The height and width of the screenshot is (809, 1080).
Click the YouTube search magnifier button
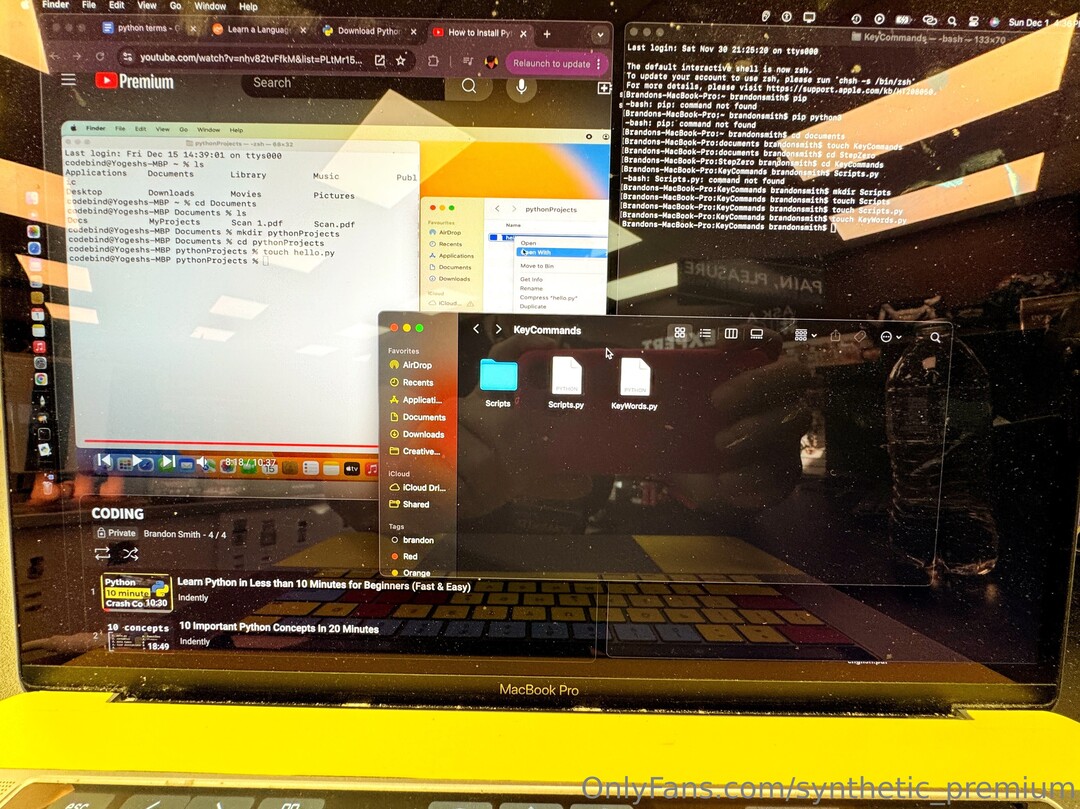point(469,86)
